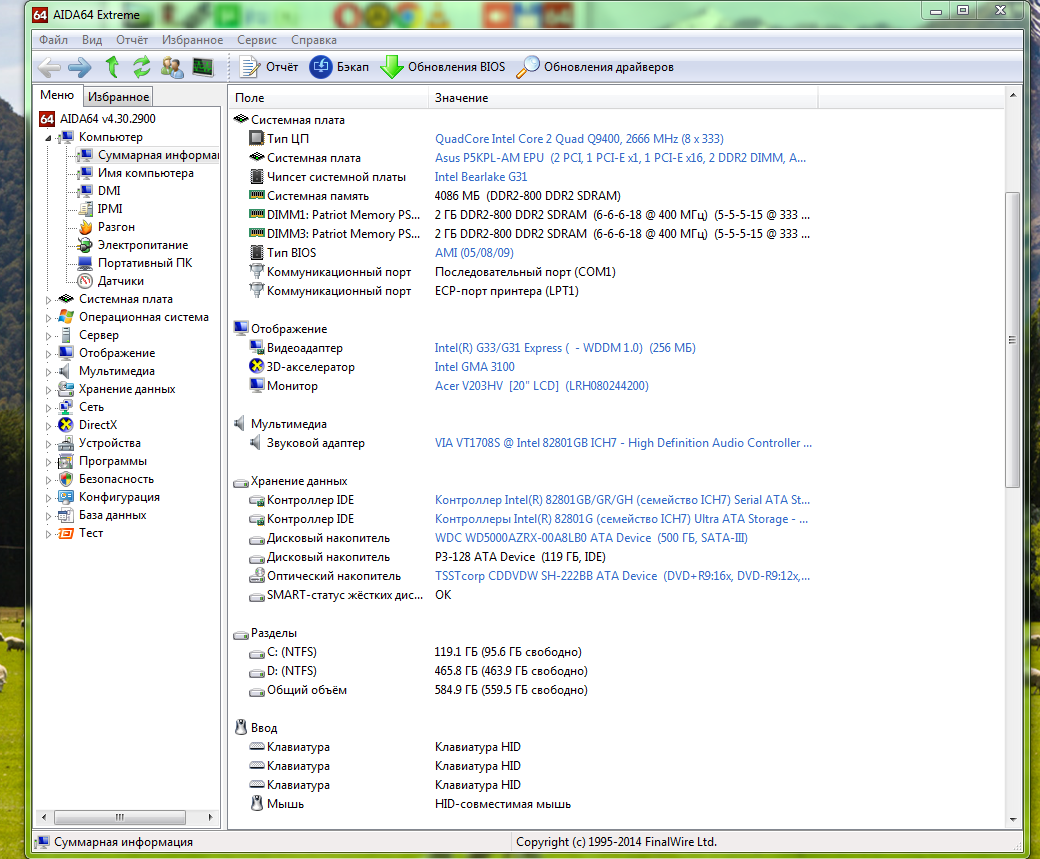Open the system monitor graph icon
The width and height of the screenshot is (1040, 859).
point(203,67)
